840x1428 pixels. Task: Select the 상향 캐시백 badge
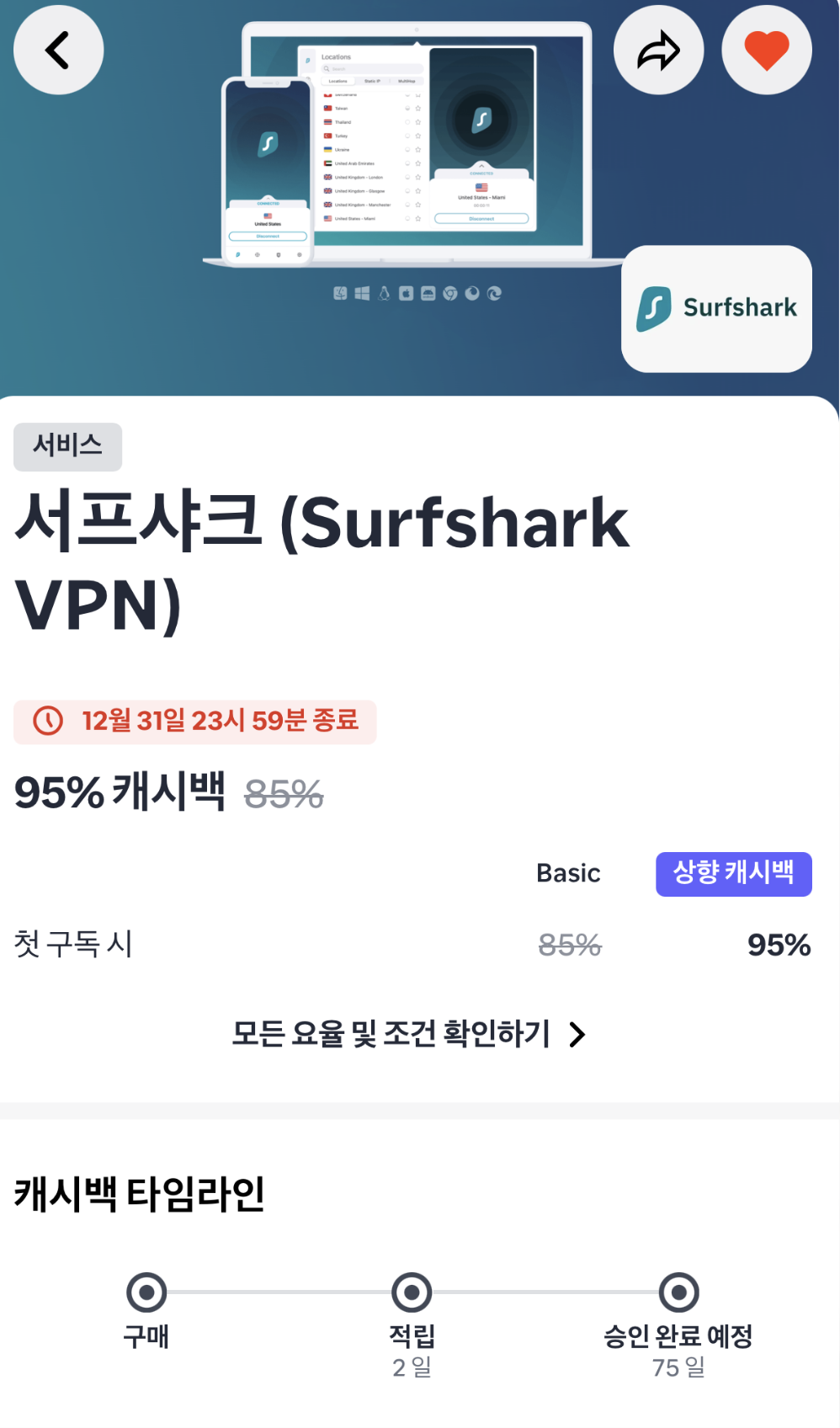pos(733,874)
